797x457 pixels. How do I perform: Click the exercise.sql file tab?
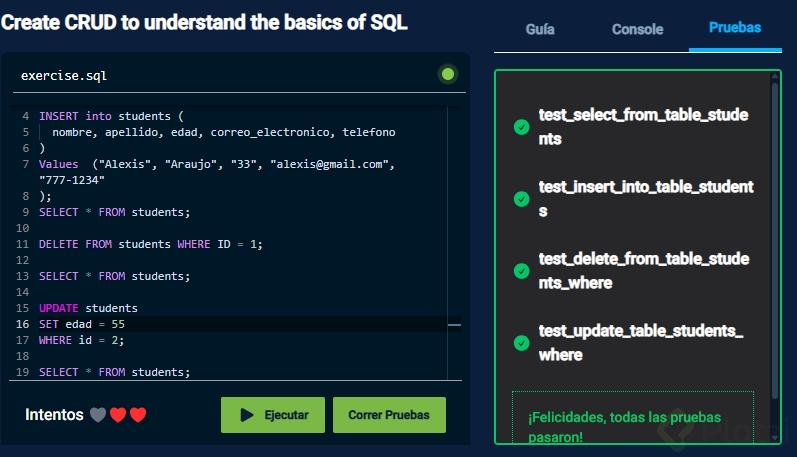[x=64, y=75]
